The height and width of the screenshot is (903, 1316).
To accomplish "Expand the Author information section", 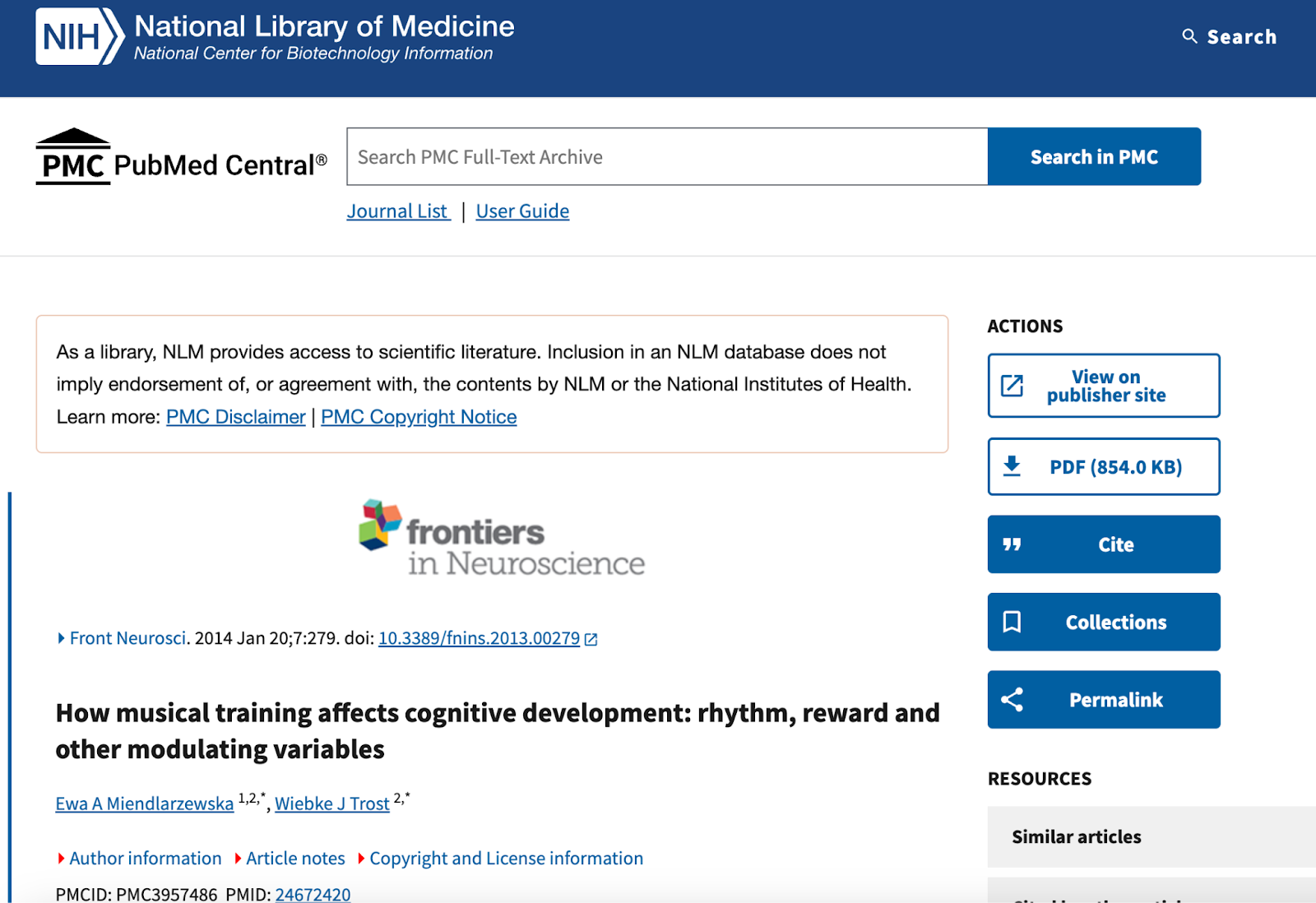I will 145,859.
